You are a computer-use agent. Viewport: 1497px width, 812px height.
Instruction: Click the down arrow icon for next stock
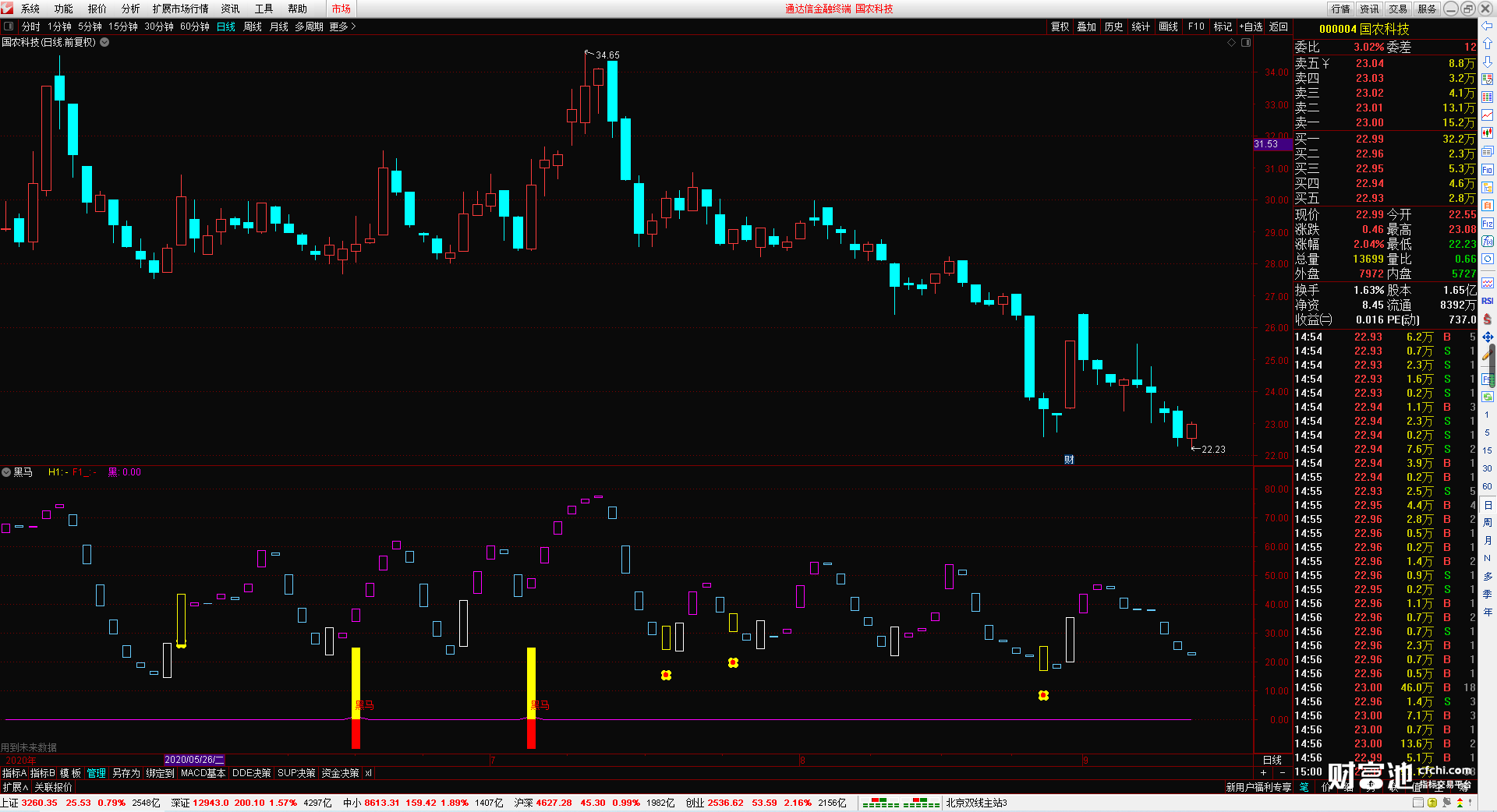point(1488,62)
